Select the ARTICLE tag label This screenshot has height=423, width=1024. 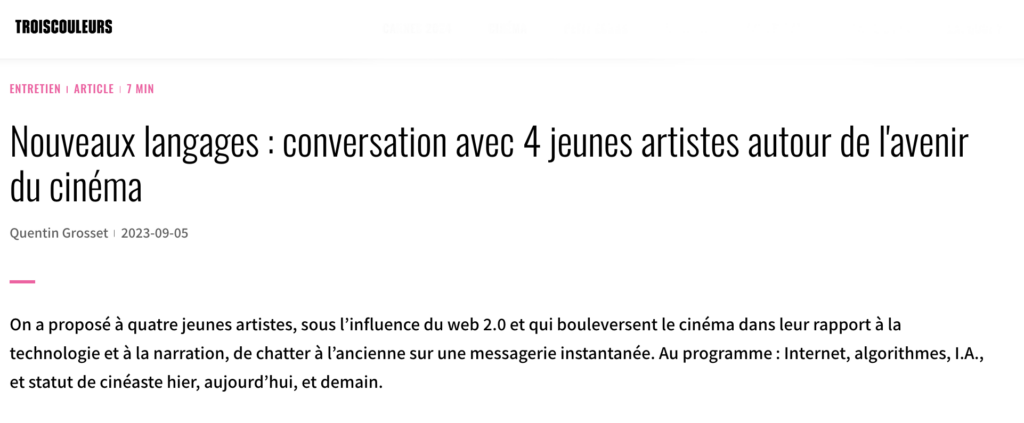pos(94,89)
